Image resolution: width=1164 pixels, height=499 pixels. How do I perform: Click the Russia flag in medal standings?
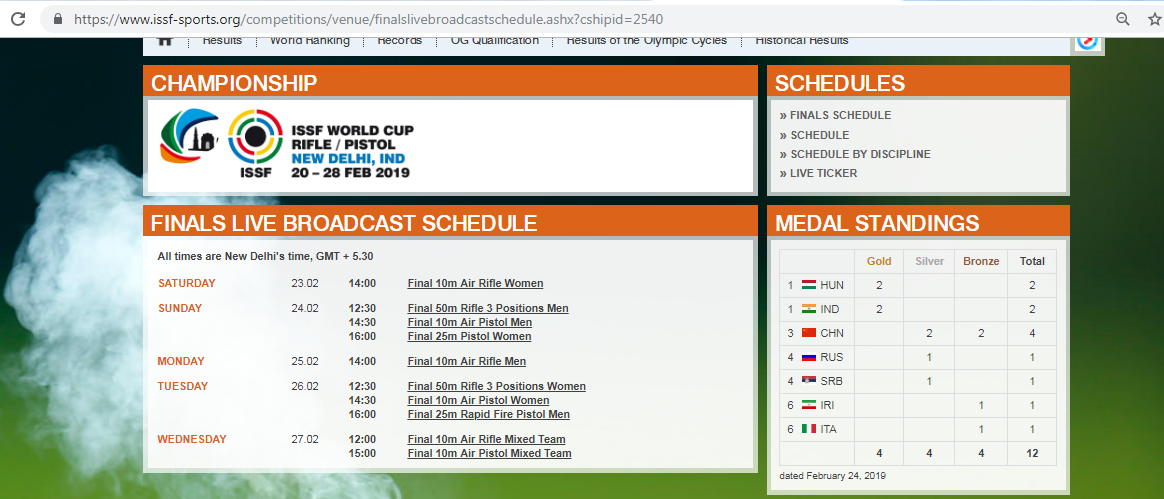point(809,356)
